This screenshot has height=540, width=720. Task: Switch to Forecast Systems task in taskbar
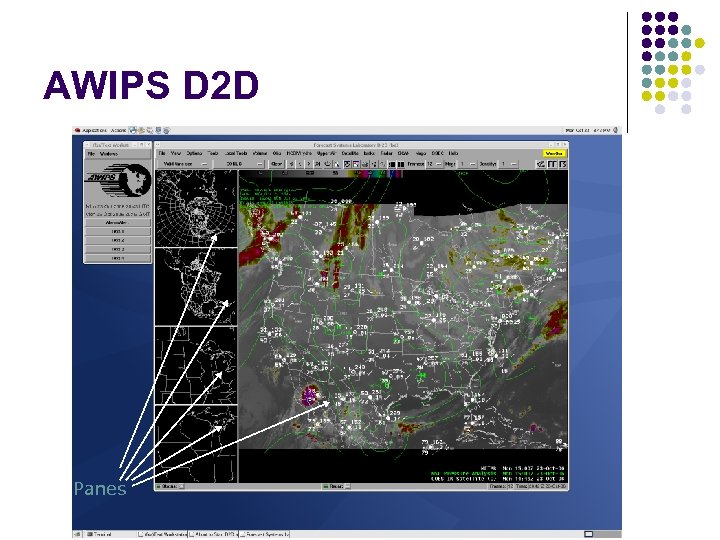265,534
